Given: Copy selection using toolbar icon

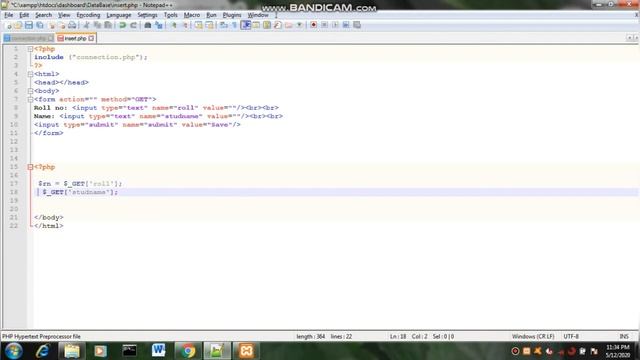Looking at the screenshot, I should point(97,25).
